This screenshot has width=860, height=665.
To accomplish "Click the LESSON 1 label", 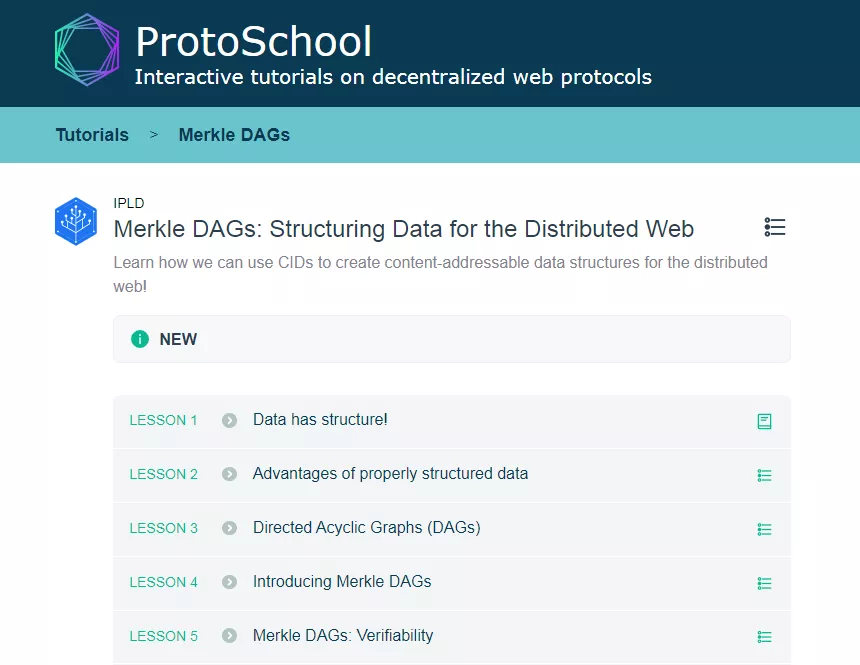I will 163,420.
